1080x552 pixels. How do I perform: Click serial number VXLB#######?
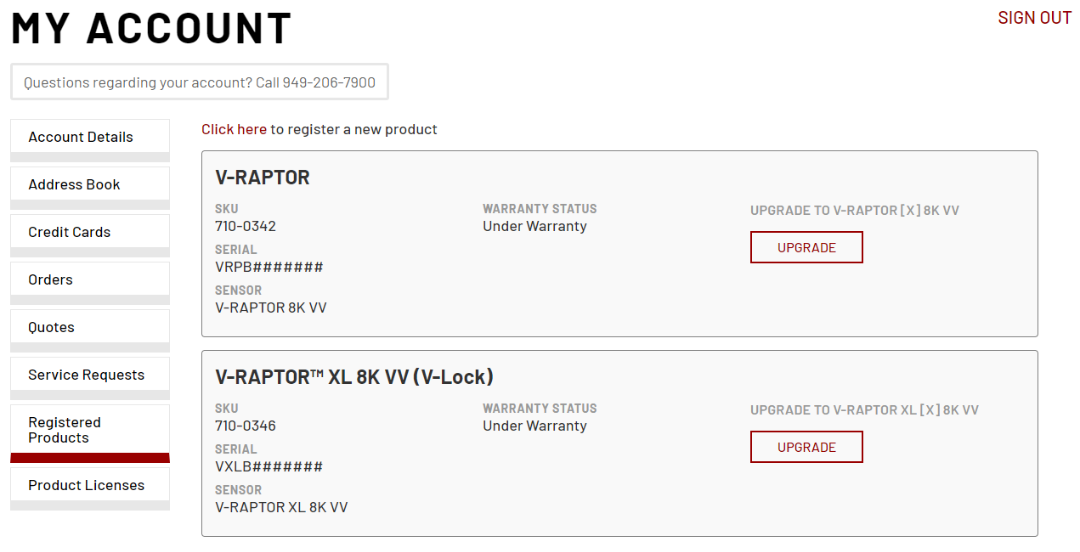click(269, 467)
